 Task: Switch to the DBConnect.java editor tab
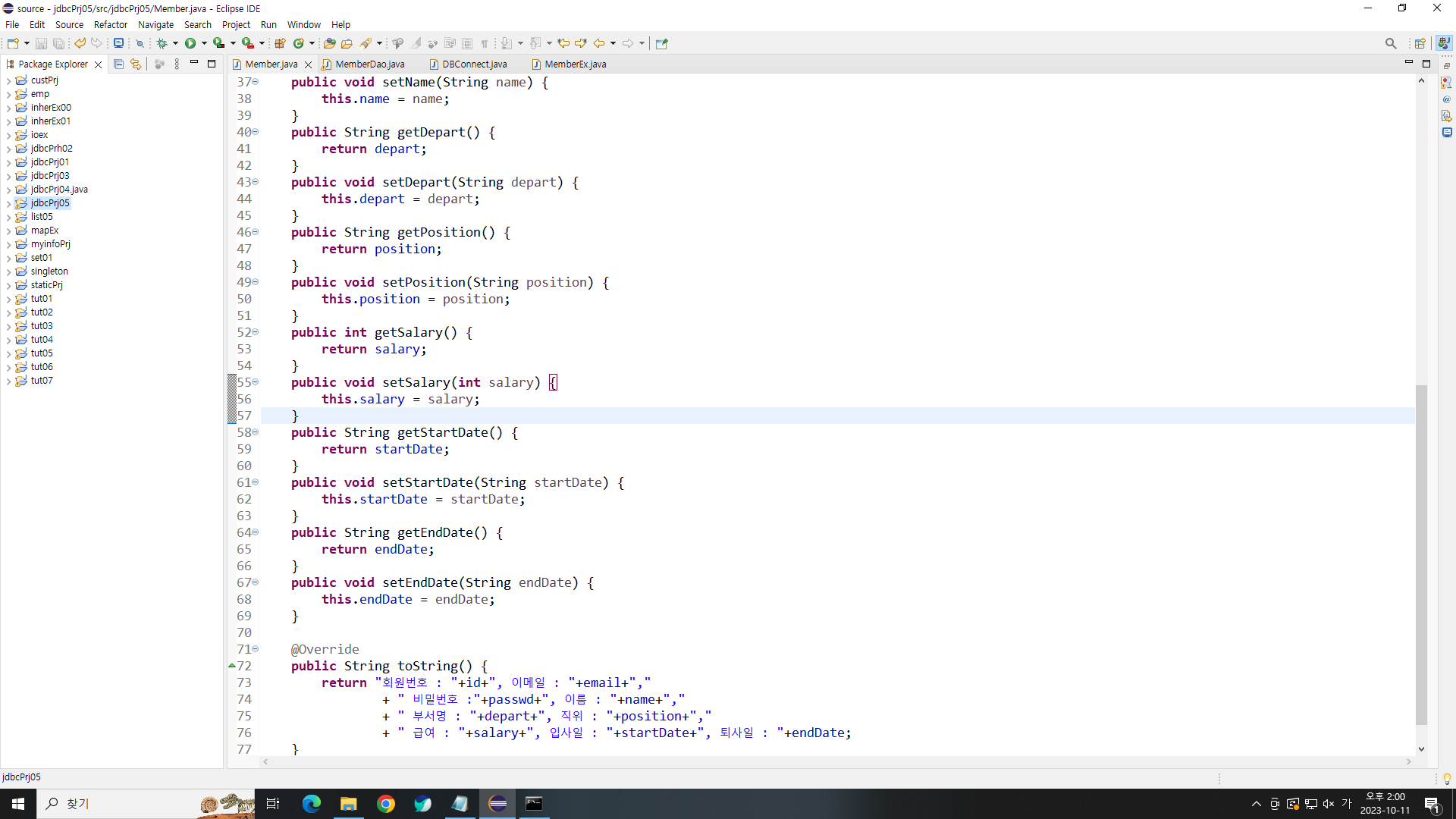(474, 64)
